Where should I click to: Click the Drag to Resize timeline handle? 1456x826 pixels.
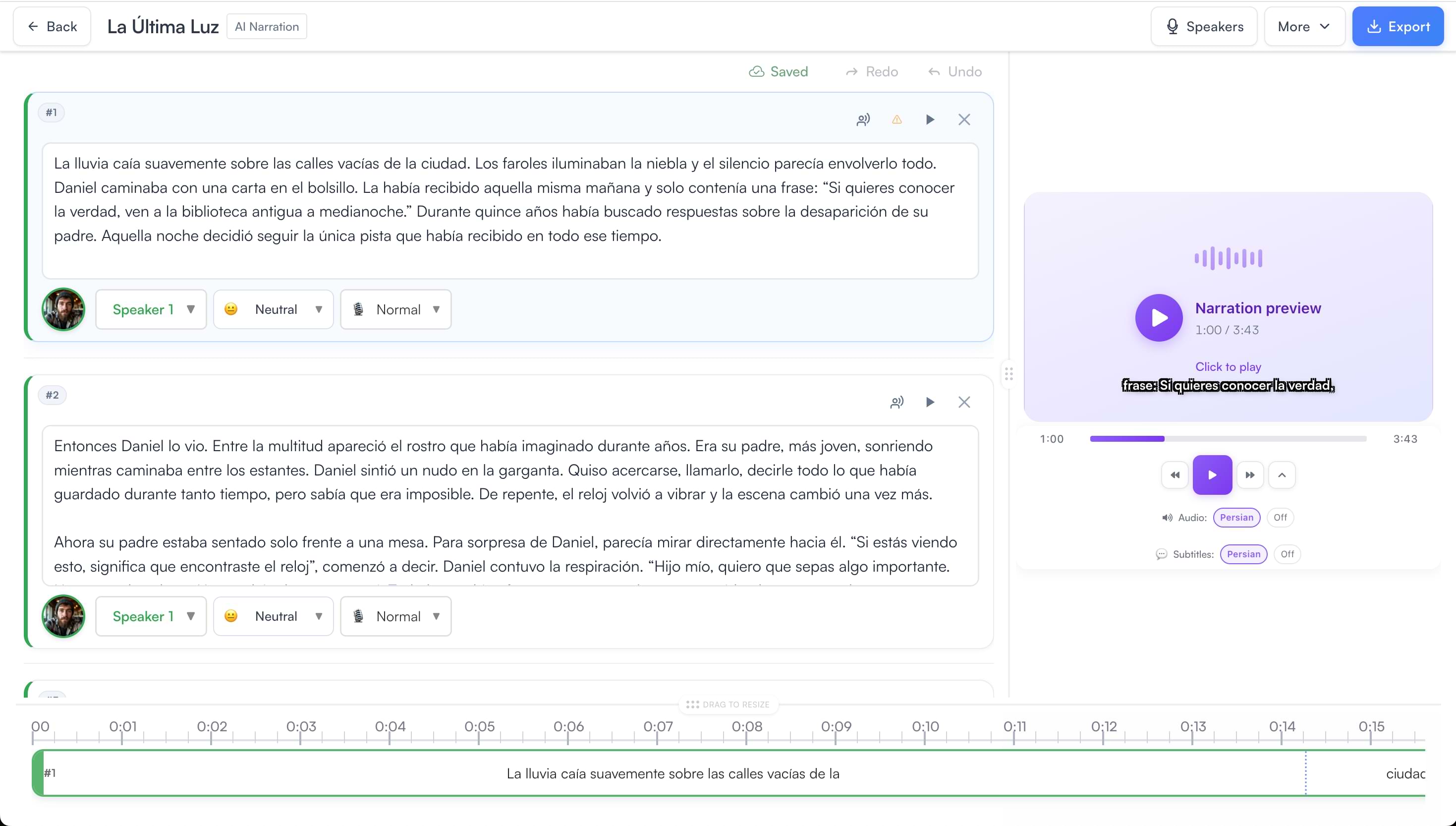tap(728, 705)
